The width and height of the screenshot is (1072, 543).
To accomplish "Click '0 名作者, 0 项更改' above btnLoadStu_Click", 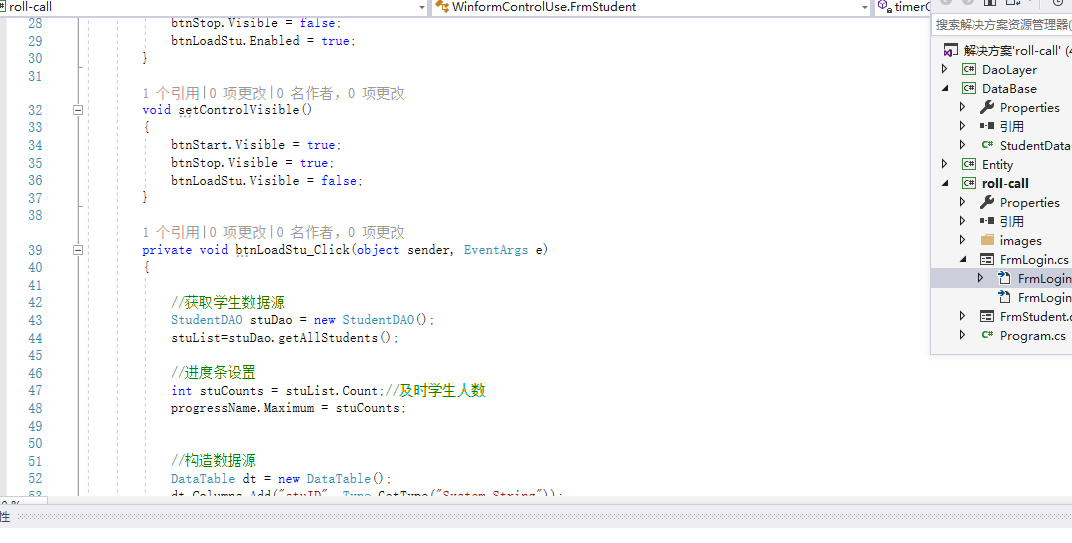I will coord(340,233).
